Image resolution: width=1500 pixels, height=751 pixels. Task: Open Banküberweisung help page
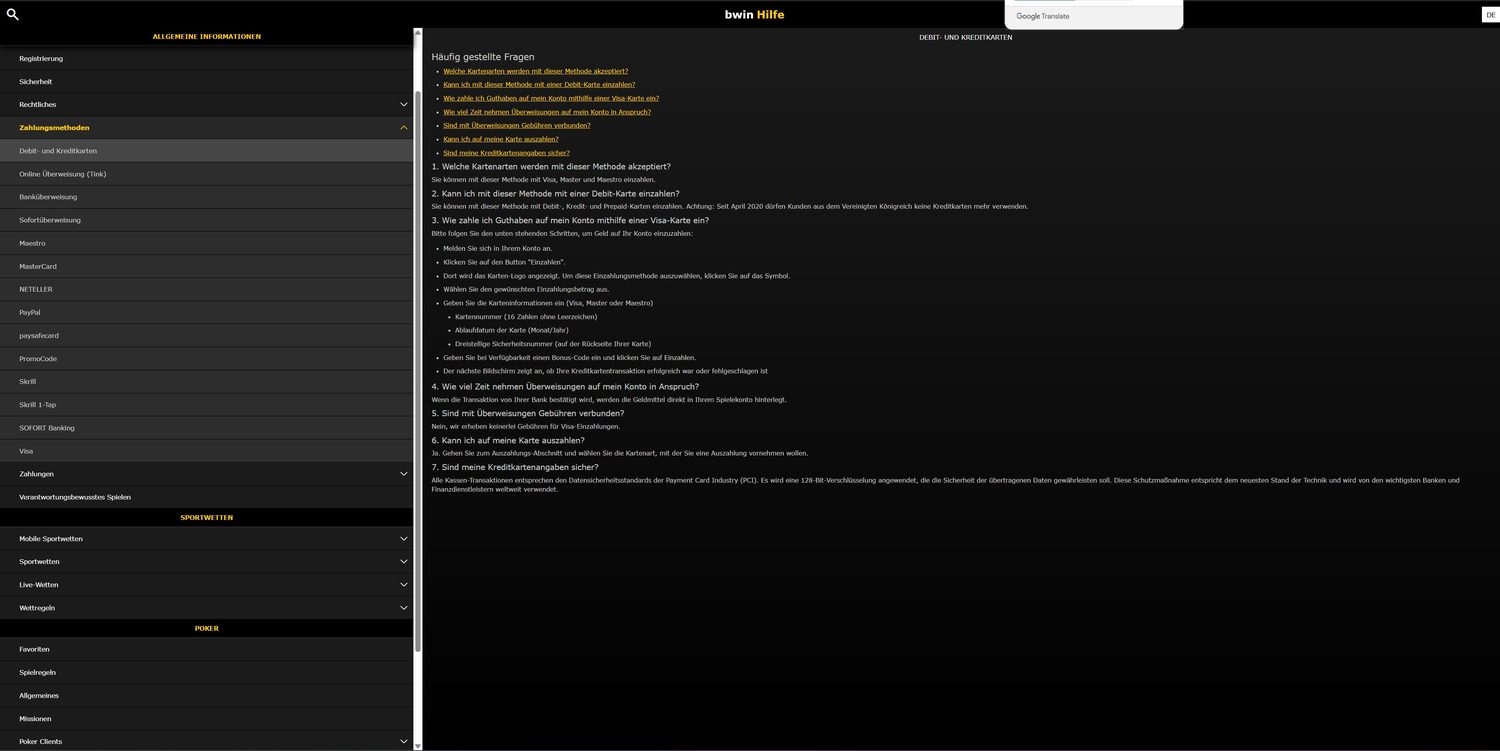click(206, 197)
